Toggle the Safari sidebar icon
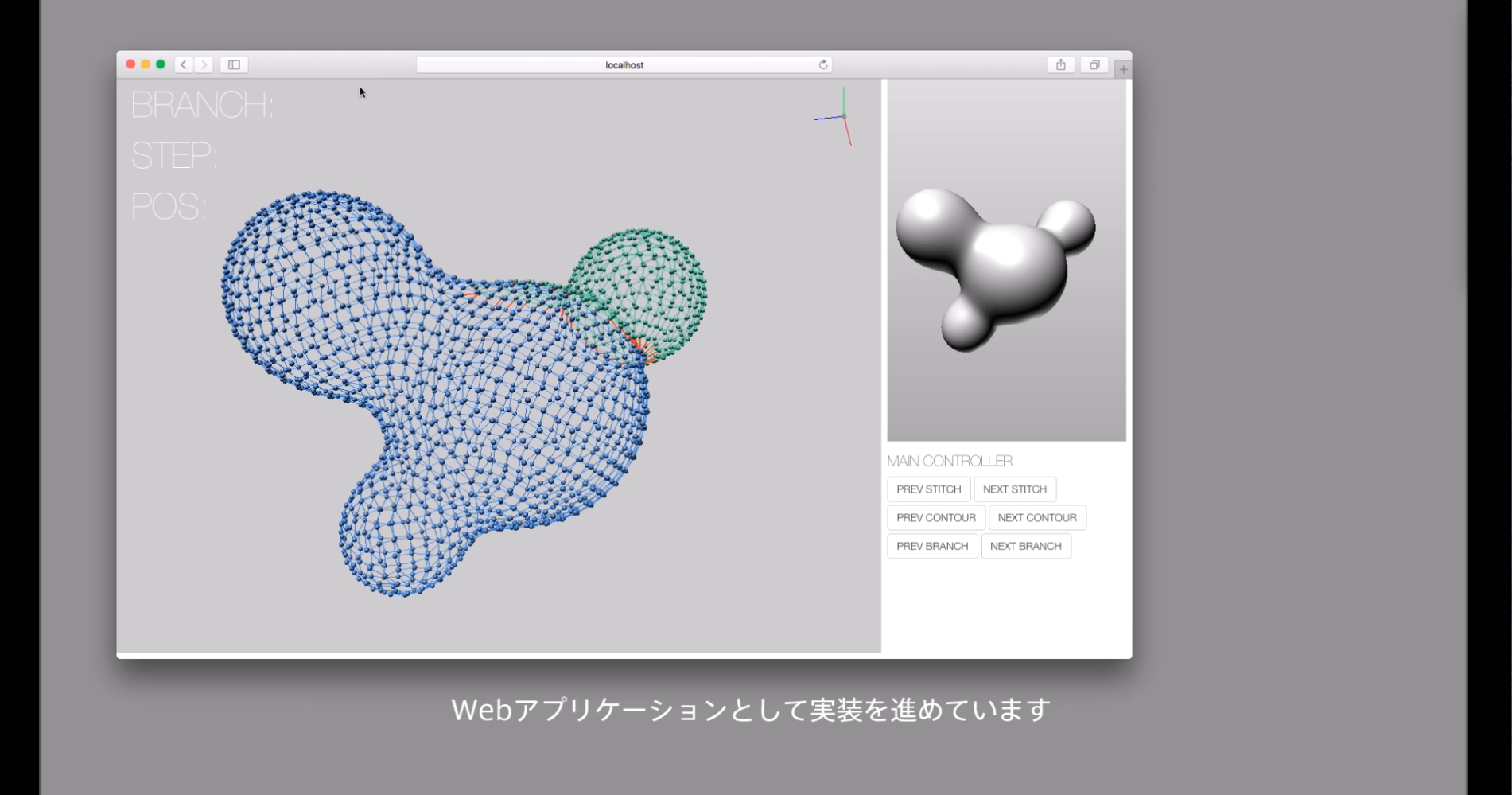 pyautogui.click(x=234, y=64)
